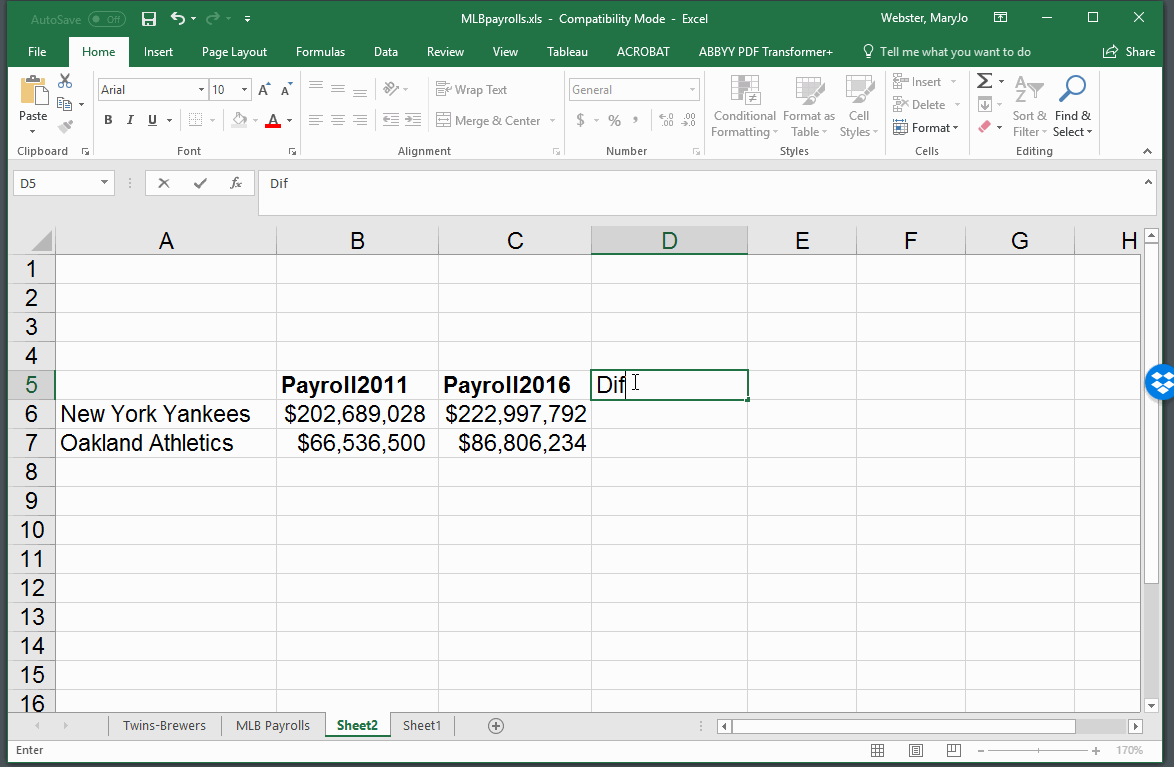Apply Comma Style number format

coord(636,120)
